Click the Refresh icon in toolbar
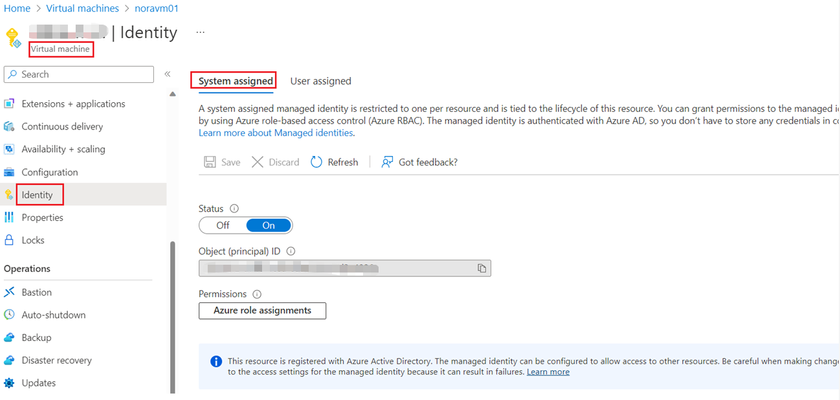This screenshot has height=400, width=840. [317, 162]
